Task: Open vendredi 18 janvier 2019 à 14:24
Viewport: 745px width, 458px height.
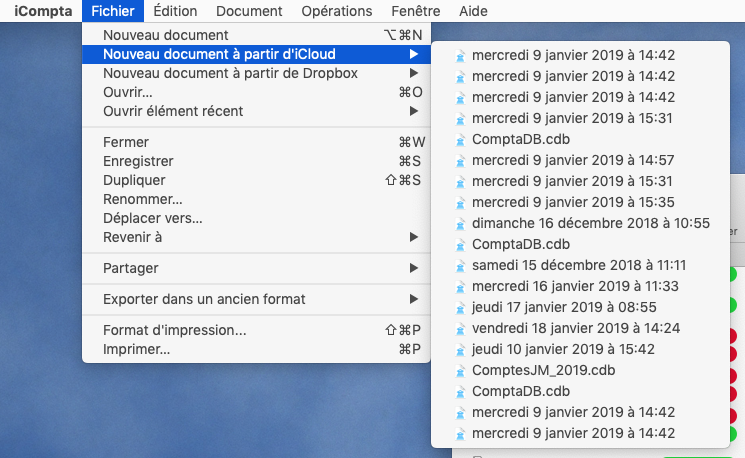Action: tap(580, 328)
